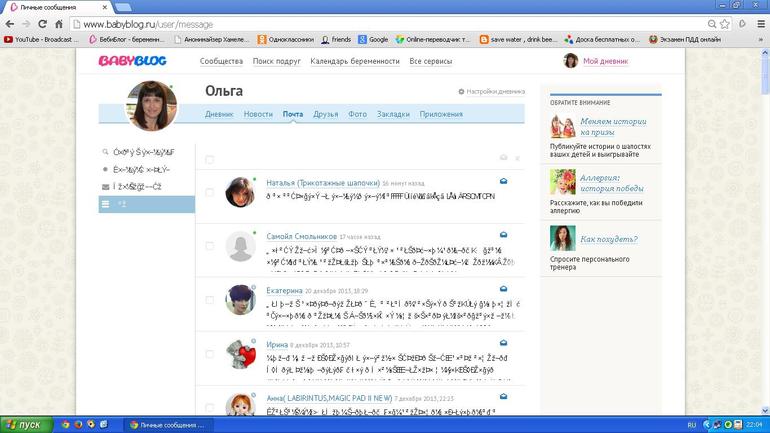Open the Все сервисы menu

tap(431, 61)
